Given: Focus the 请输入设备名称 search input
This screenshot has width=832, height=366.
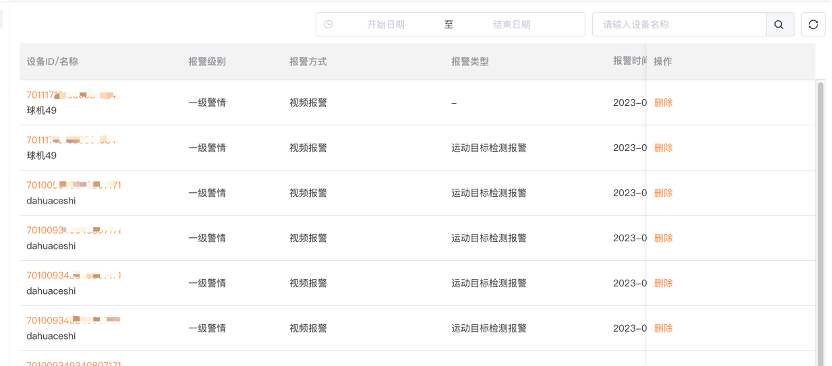Looking at the screenshot, I should (679, 24).
